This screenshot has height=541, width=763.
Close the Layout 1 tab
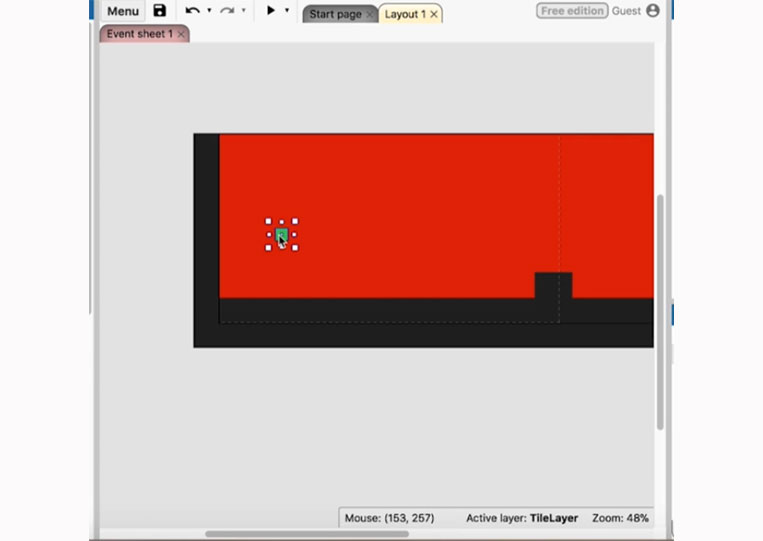pos(434,15)
